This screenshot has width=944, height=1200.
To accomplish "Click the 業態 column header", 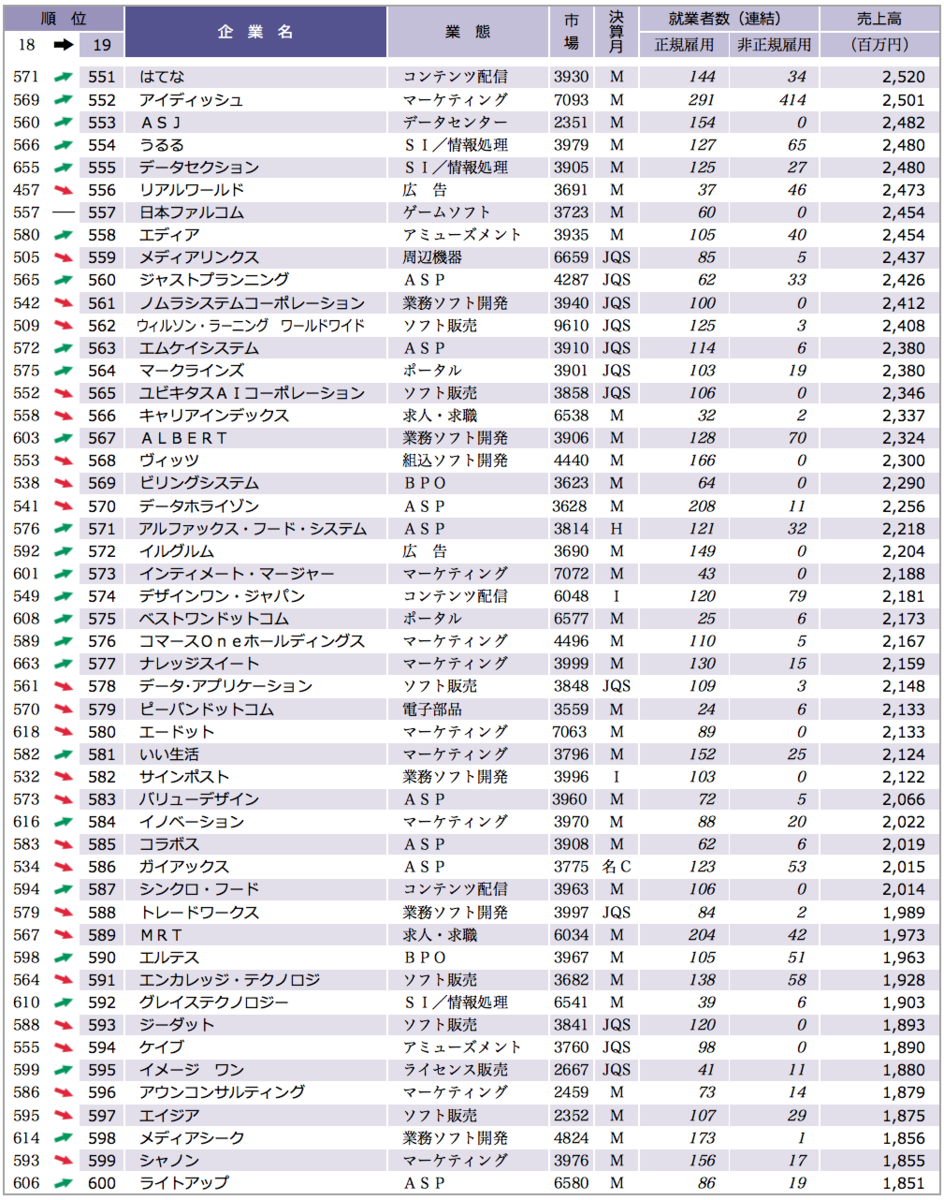I will pyautogui.click(x=468, y=32).
